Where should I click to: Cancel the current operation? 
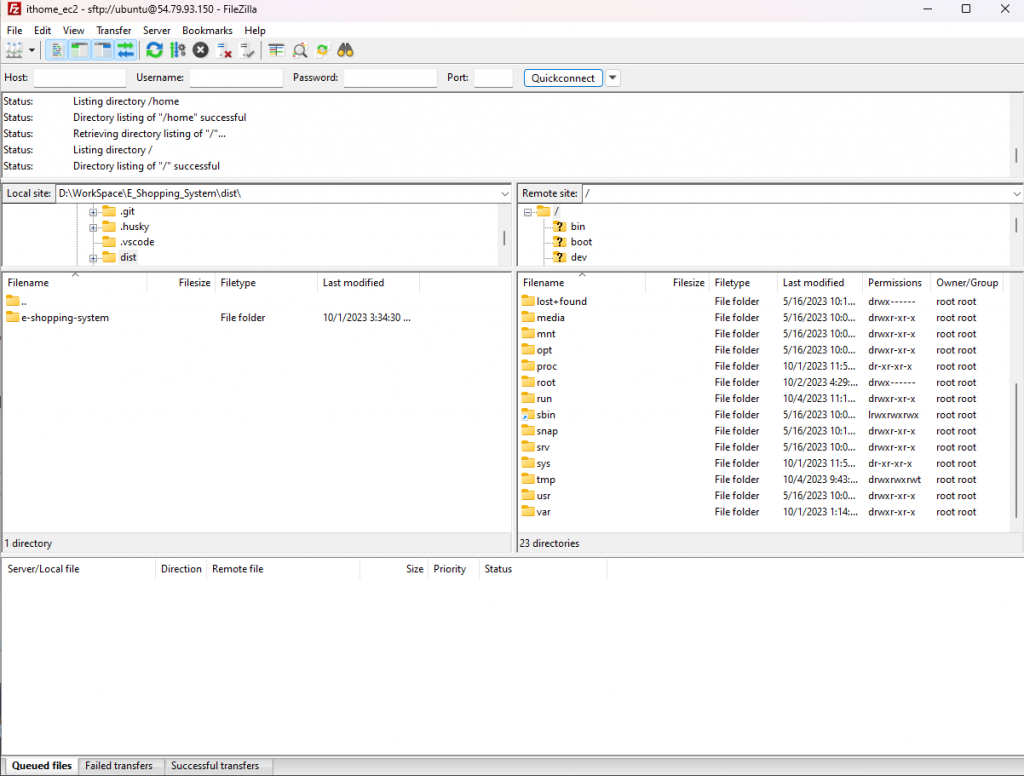(x=200, y=50)
